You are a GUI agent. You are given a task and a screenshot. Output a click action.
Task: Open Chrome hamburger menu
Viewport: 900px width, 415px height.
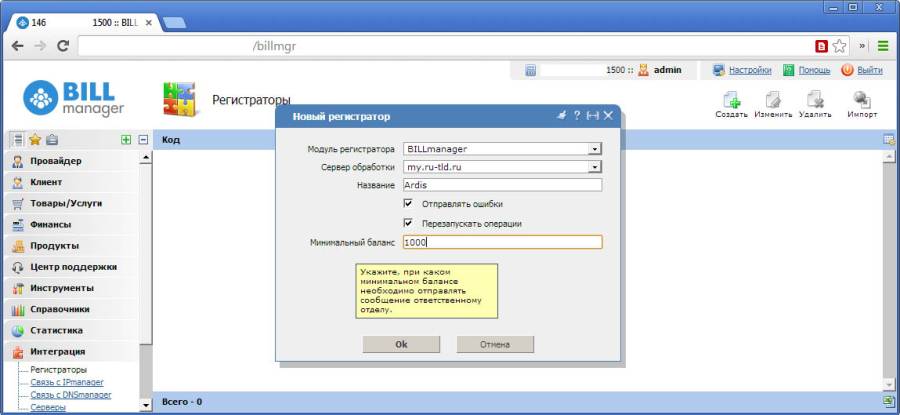882,46
